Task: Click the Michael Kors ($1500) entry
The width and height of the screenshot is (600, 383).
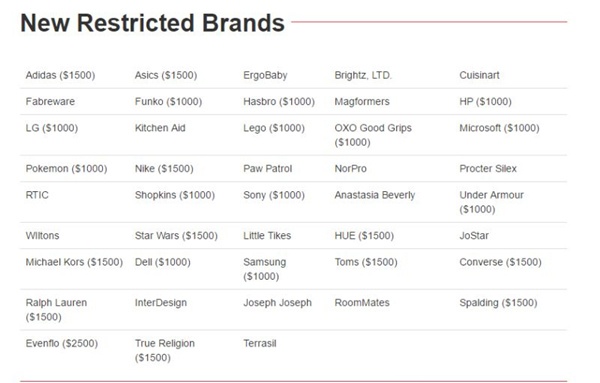Action: point(74,262)
